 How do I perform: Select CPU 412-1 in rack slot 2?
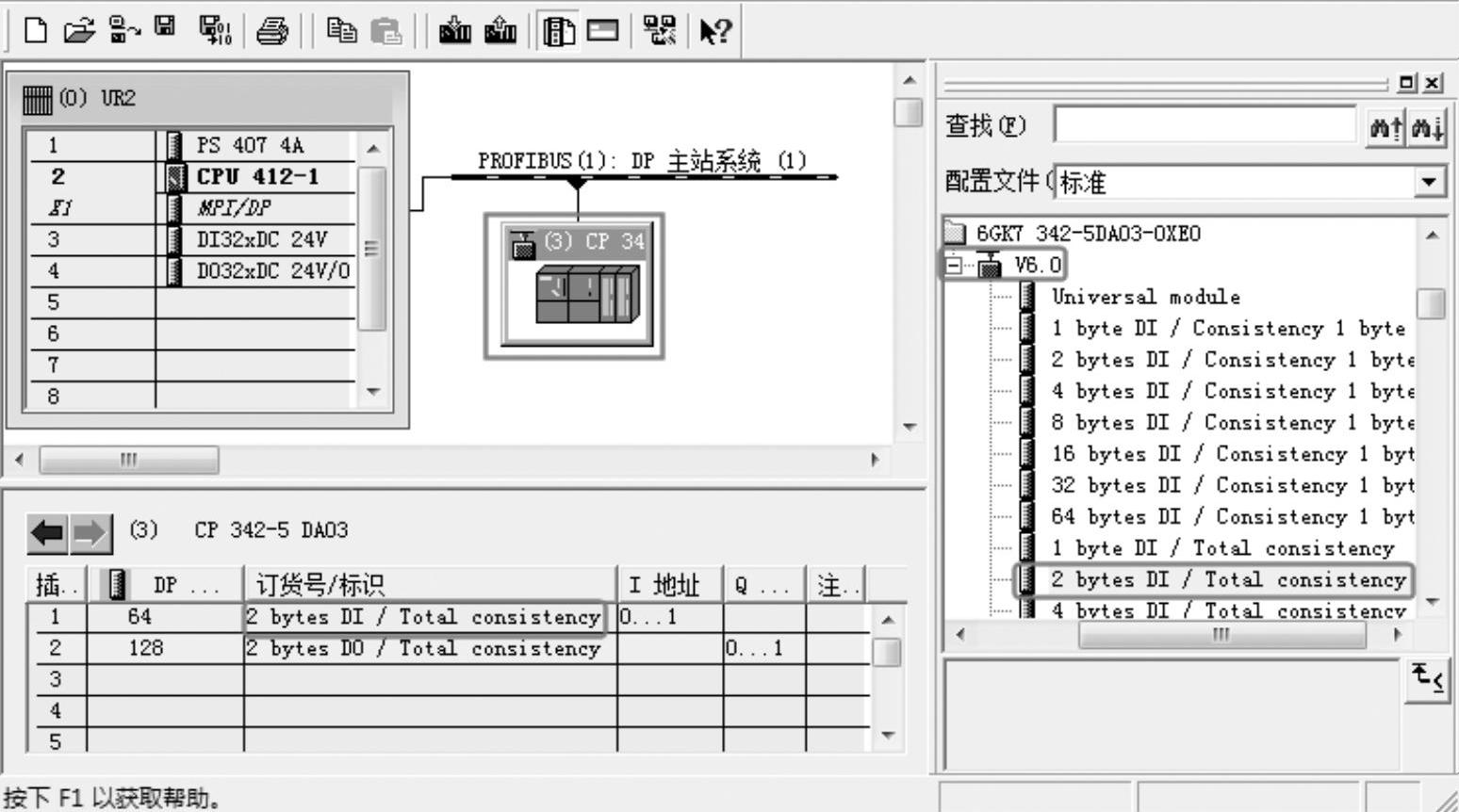[257, 176]
